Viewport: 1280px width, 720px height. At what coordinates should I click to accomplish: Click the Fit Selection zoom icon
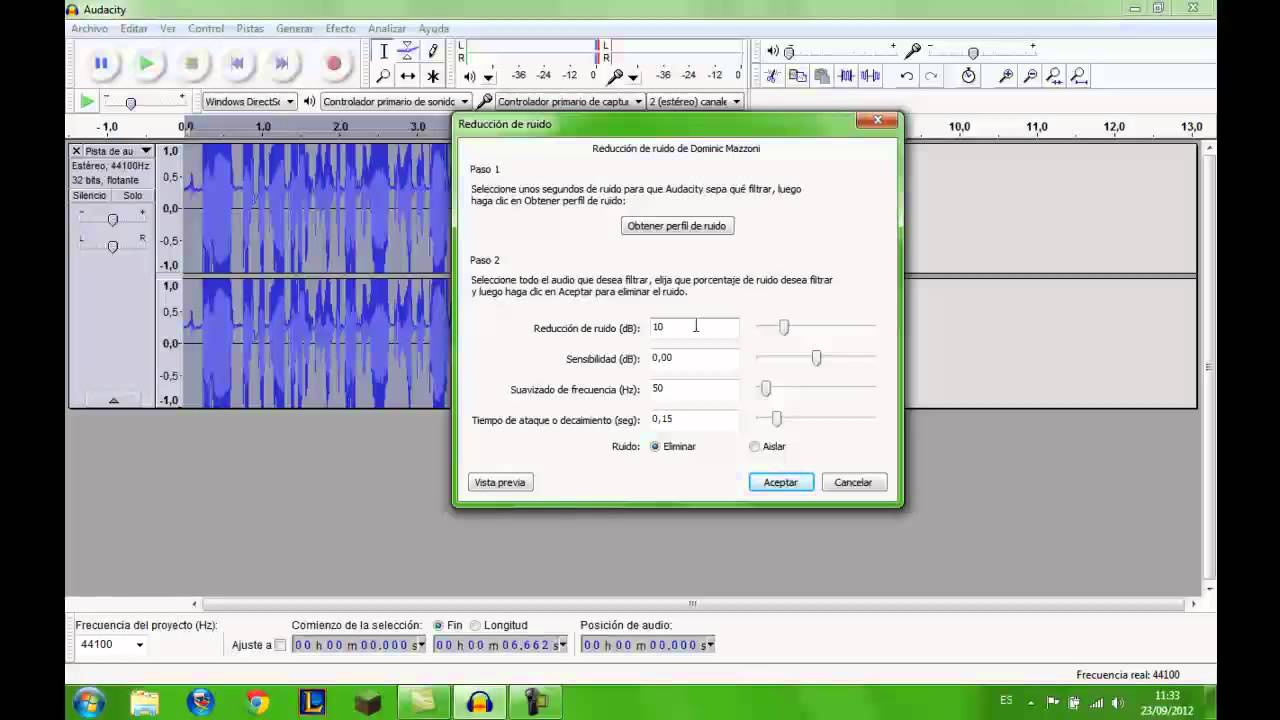coord(1054,76)
